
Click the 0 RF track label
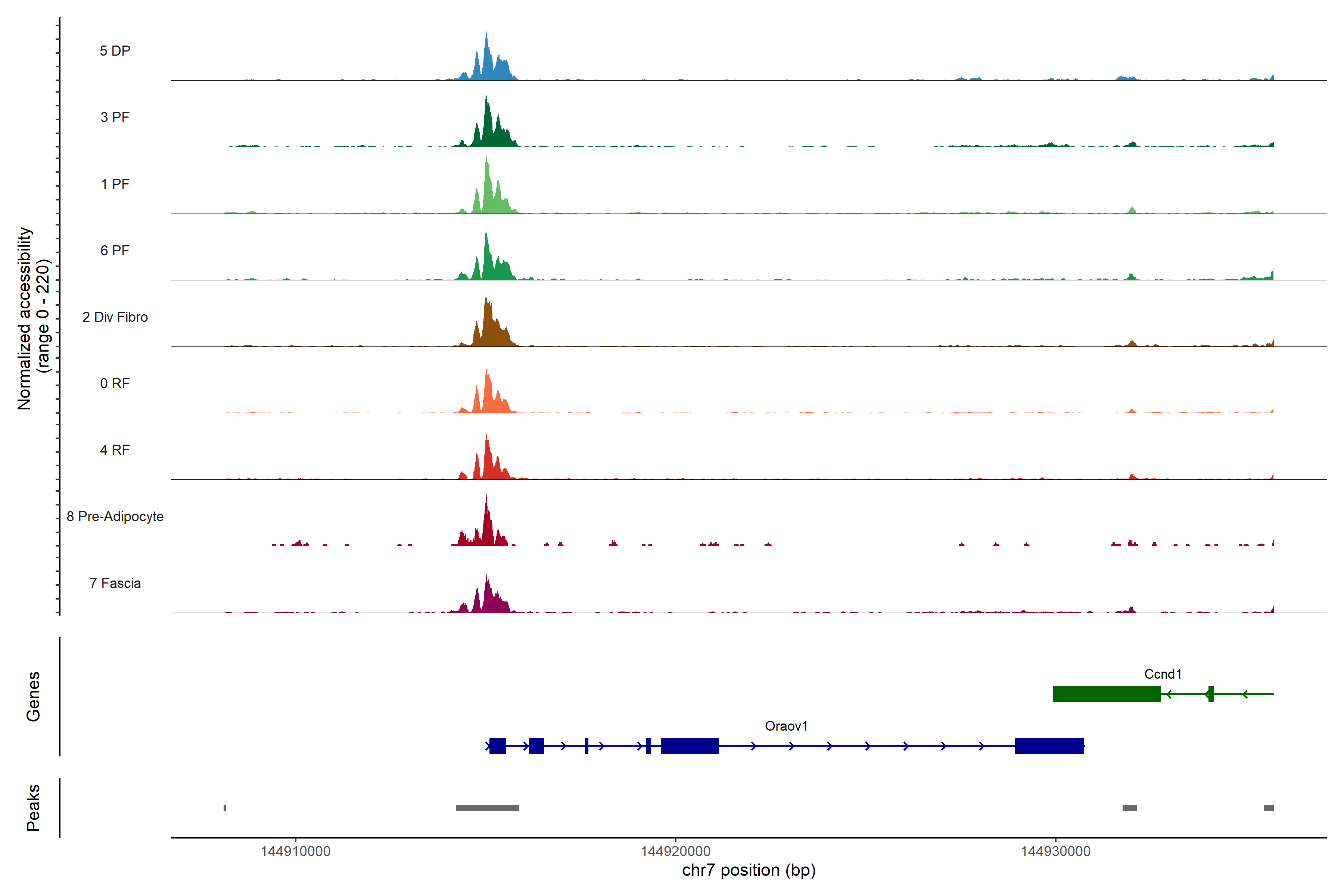tap(115, 383)
